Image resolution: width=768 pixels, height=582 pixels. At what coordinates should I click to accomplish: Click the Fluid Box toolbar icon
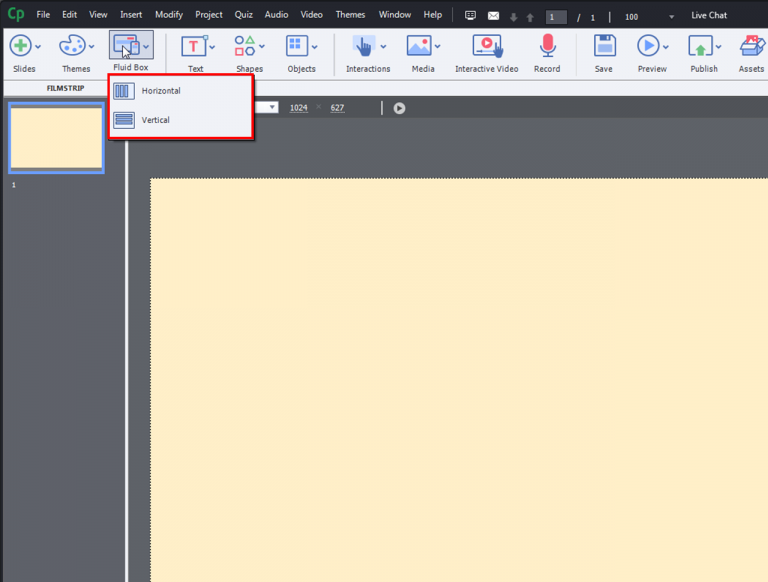pos(126,46)
